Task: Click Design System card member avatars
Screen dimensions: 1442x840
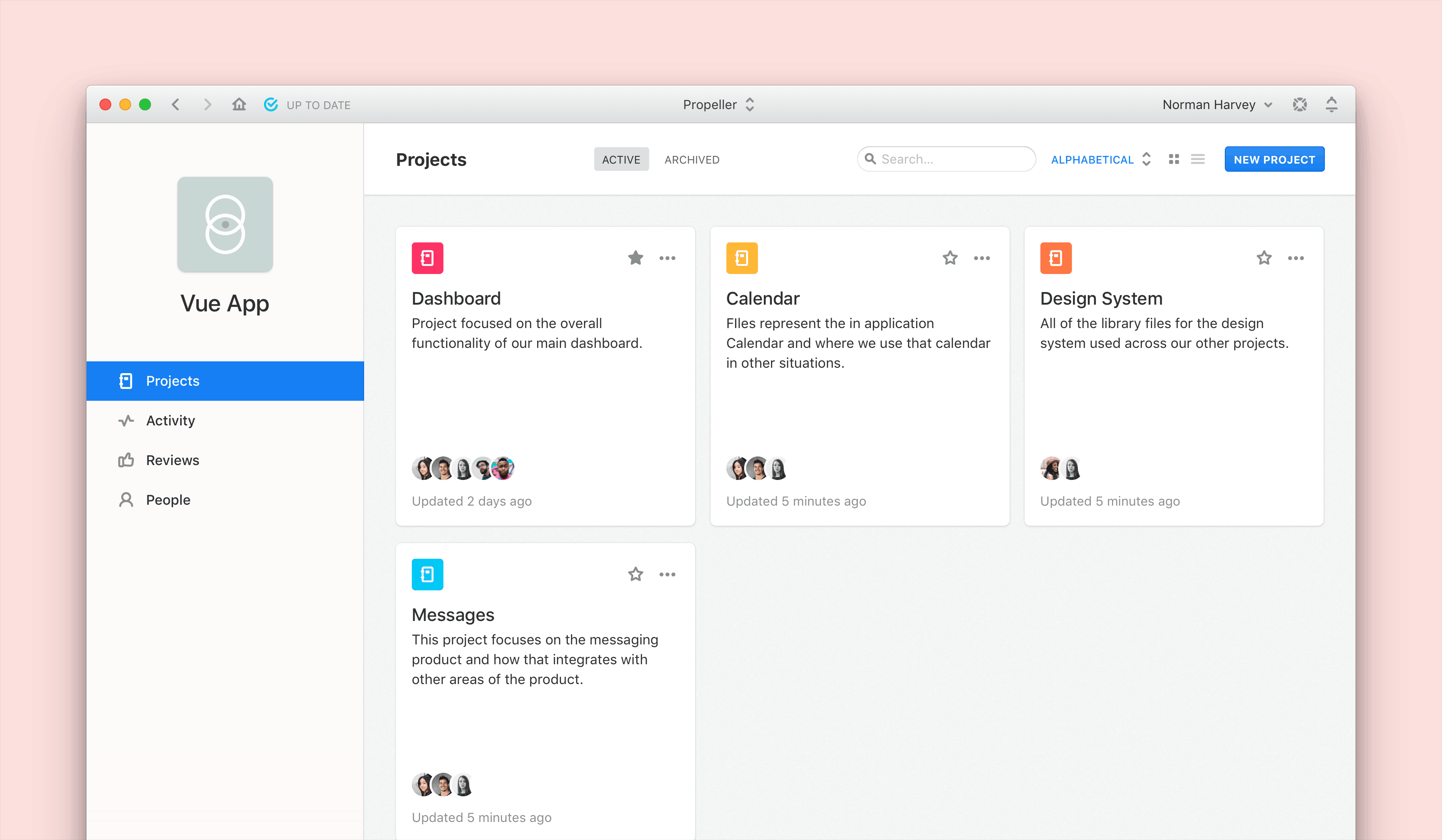Action: tap(1061, 469)
